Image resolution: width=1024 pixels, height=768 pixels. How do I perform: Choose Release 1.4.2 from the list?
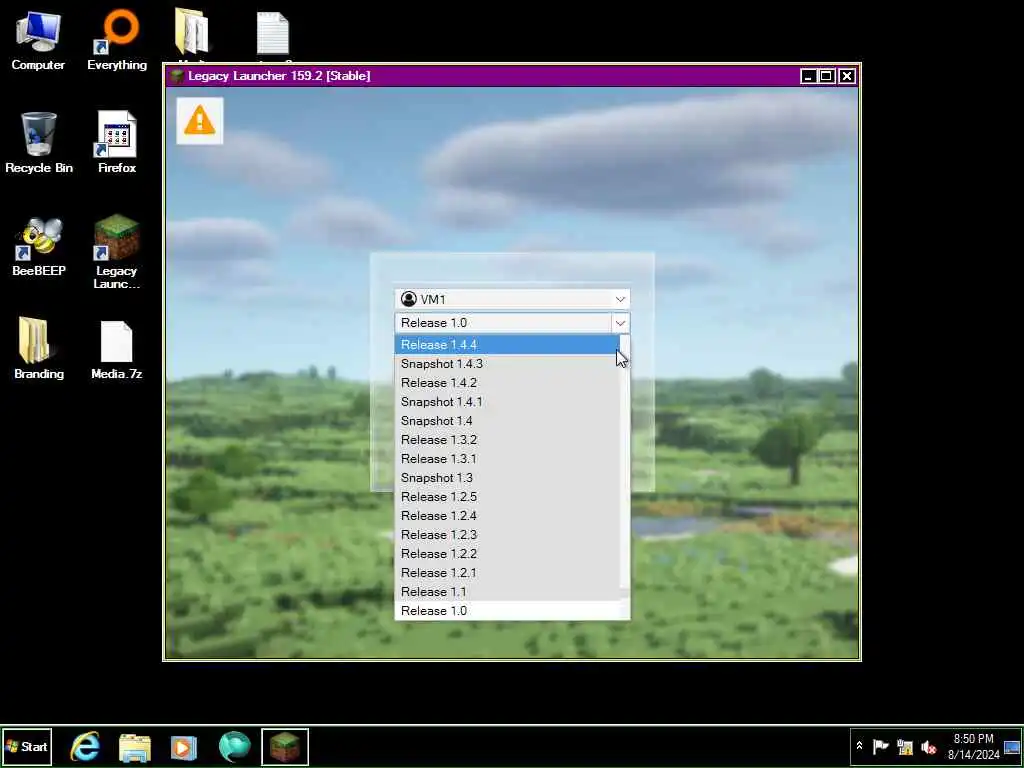click(x=507, y=383)
